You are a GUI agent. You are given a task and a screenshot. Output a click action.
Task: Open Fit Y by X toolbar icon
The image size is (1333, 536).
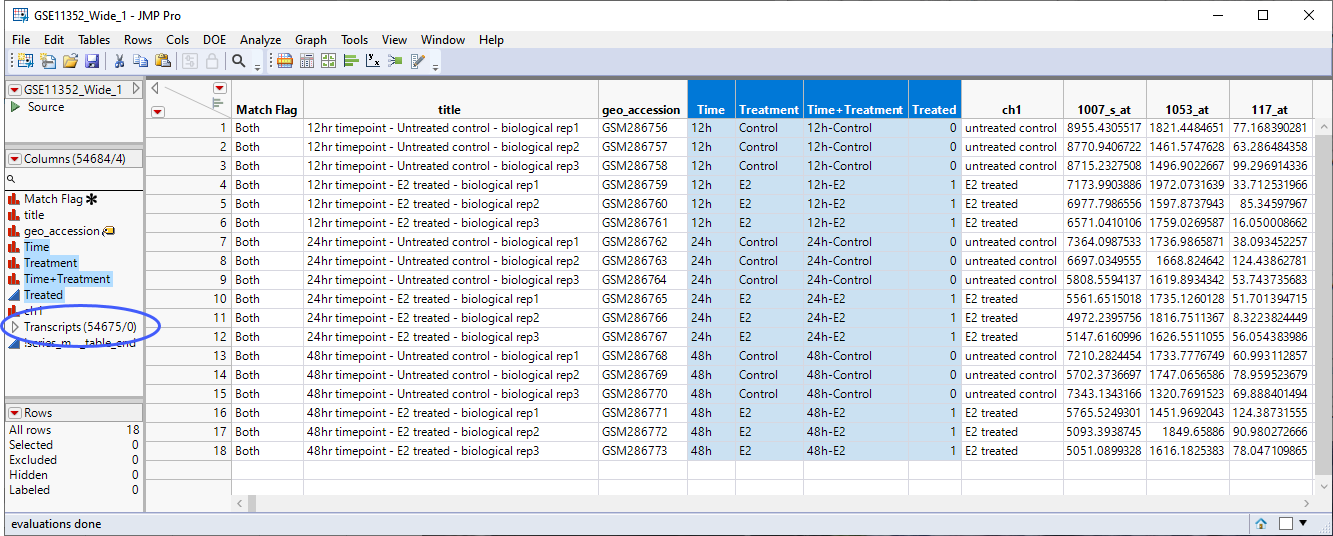[x=373, y=61]
